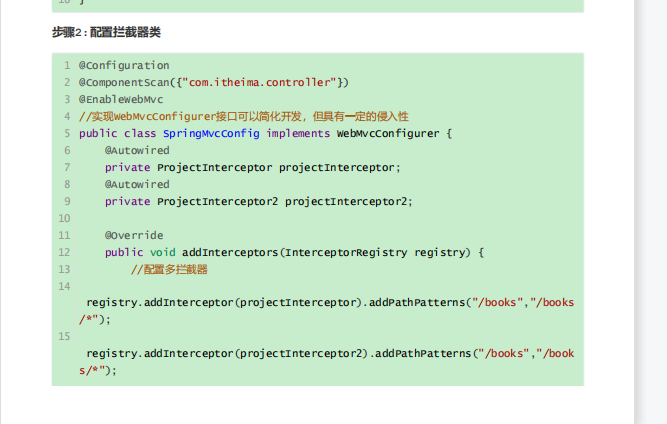Click line number 12 in the gutter
The image size is (667, 424).
pyautogui.click(x=64, y=252)
